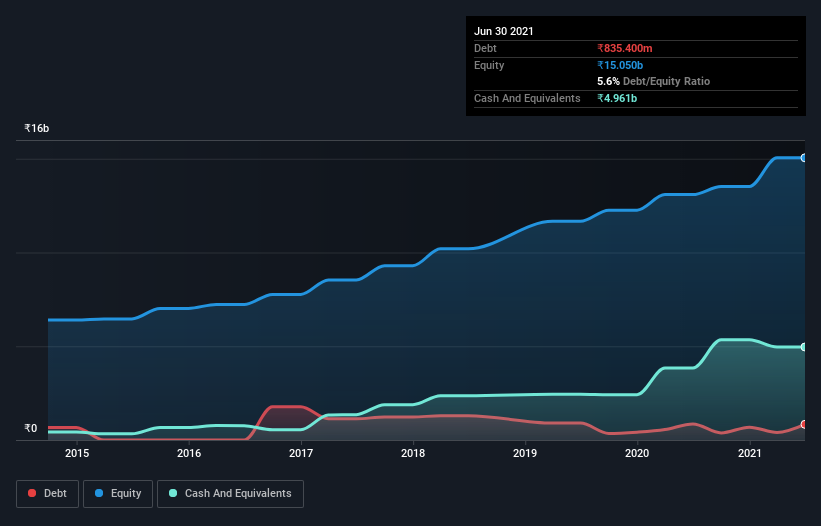Toggle Cash And Equivalents legend button

click(230, 494)
